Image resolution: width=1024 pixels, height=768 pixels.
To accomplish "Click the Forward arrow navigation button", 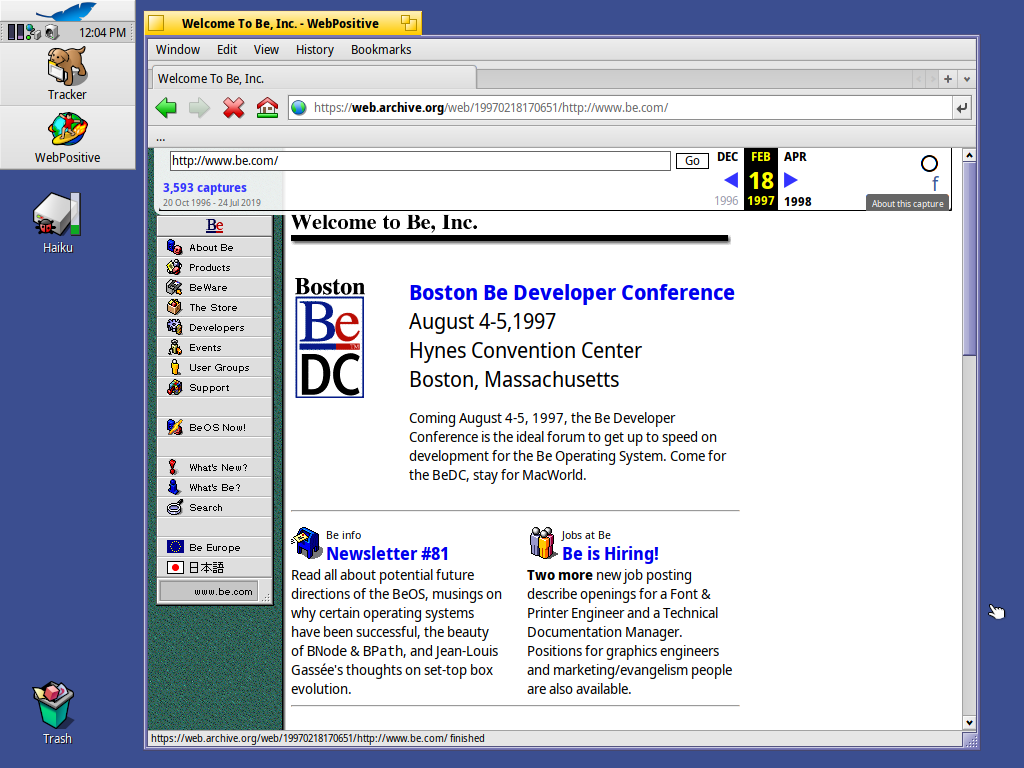I will tap(199, 108).
